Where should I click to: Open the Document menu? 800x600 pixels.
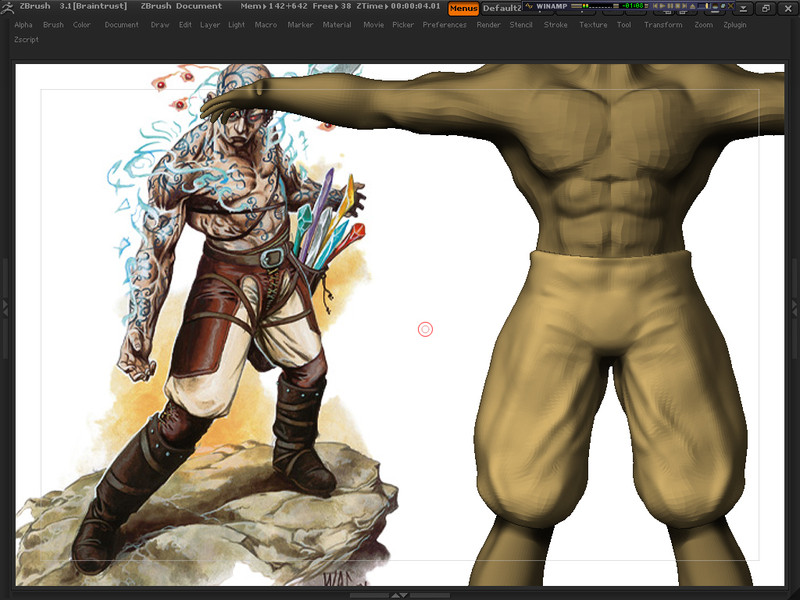tap(121, 24)
